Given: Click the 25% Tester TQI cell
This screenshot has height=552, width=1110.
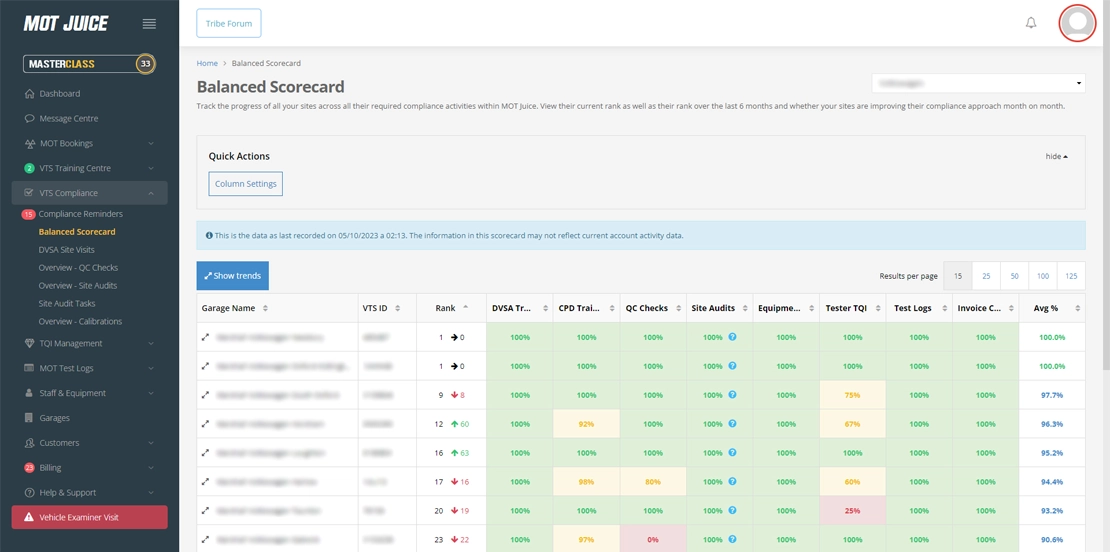Looking at the screenshot, I should [852, 510].
